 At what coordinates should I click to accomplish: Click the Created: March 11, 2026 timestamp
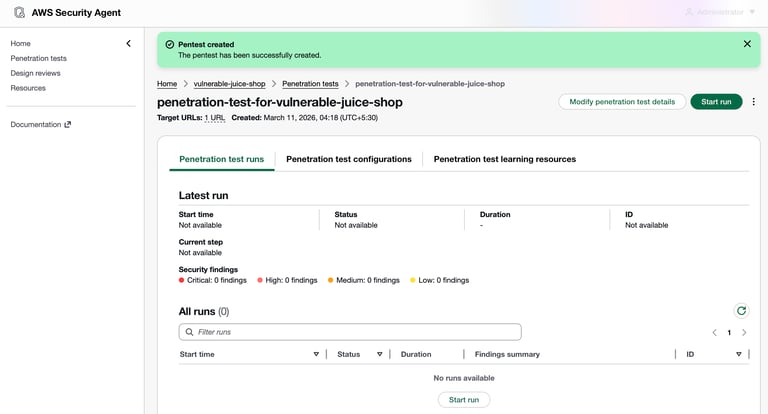tap(305, 118)
